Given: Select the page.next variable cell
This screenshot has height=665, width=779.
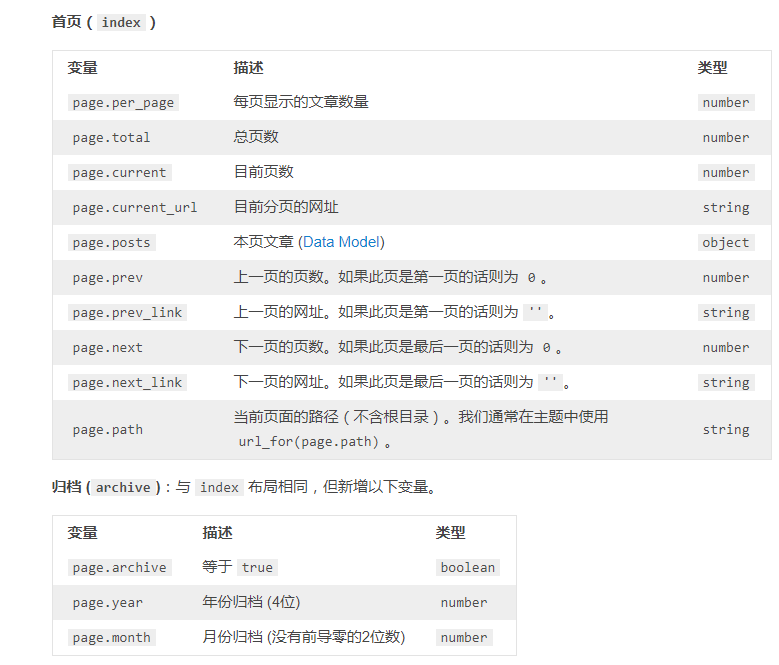Looking at the screenshot, I should tap(107, 348).
